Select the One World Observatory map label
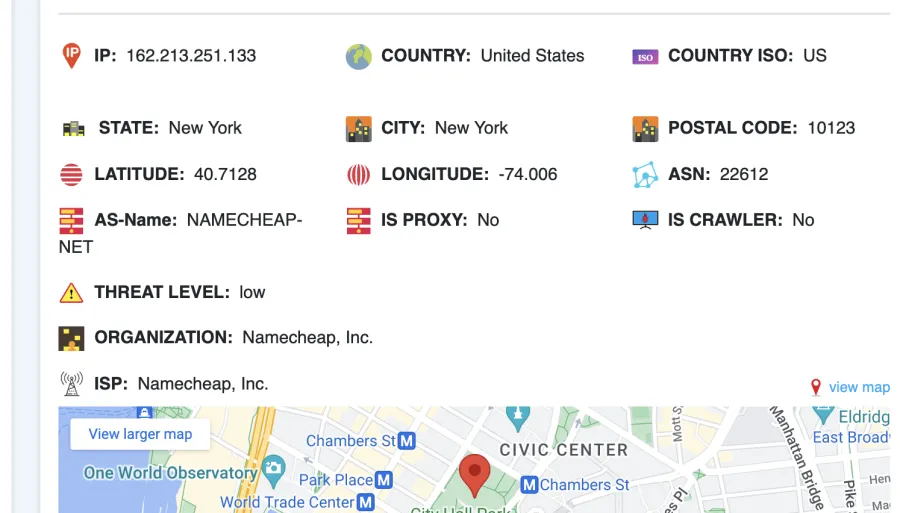 [170, 473]
